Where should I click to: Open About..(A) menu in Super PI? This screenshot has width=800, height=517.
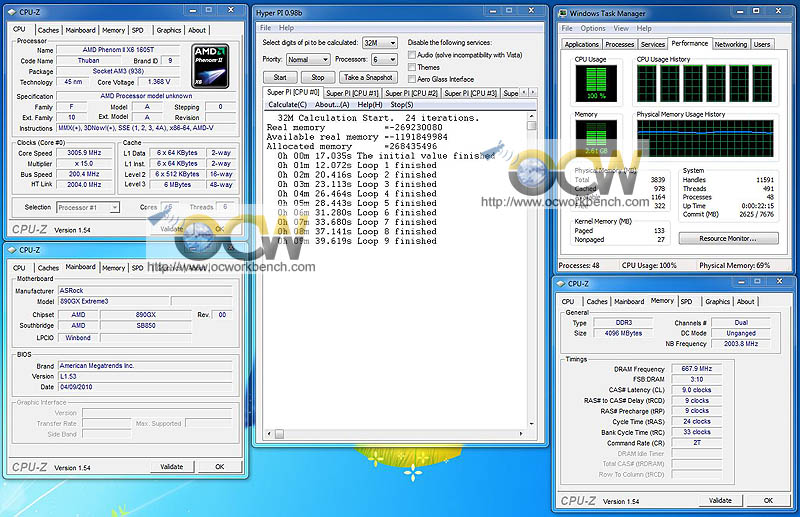332,105
